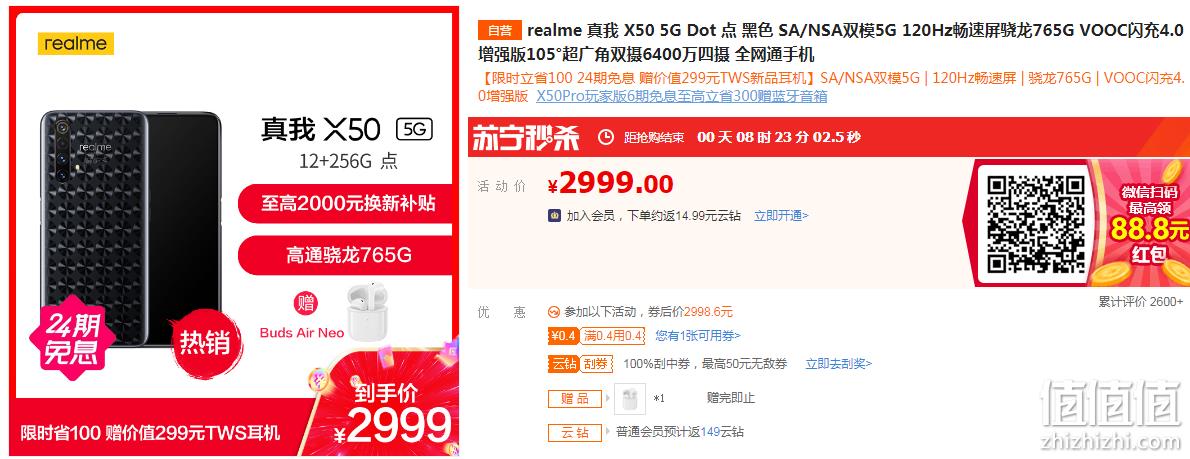
Task: Click 立即开通 membership link
Action: [781, 215]
